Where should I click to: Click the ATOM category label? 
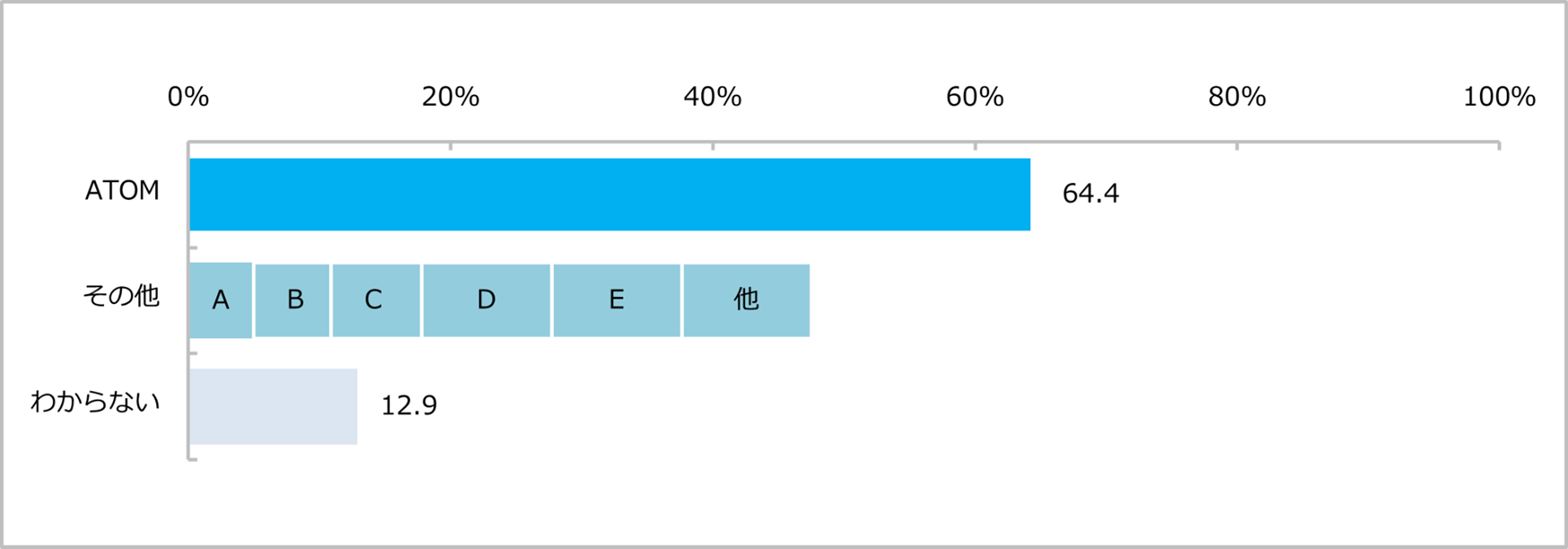click(122, 191)
